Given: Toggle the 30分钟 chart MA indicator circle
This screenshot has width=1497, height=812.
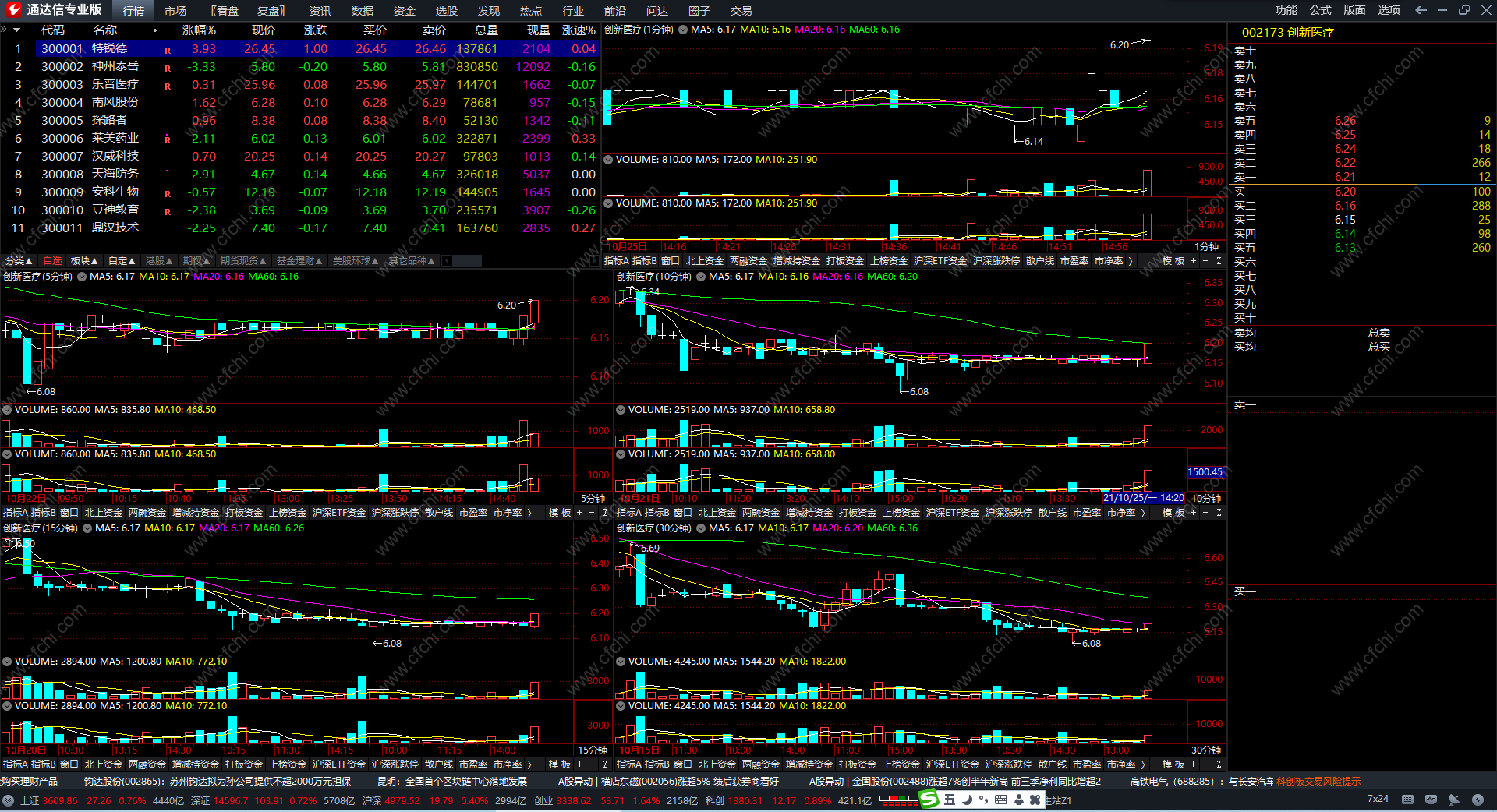Looking at the screenshot, I should tap(700, 528).
